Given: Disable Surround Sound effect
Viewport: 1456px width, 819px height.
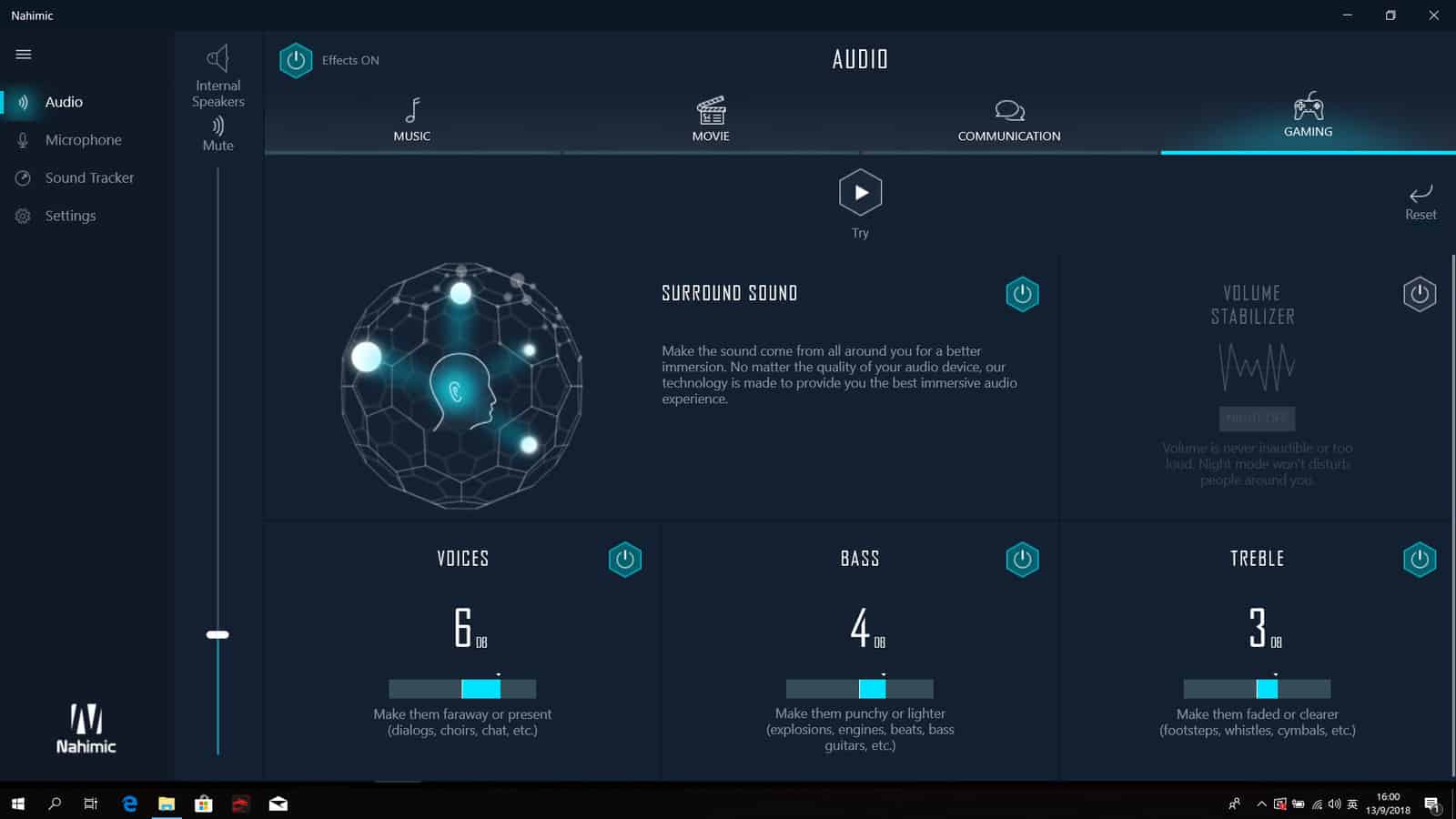Looking at the screenshot, I should click(x=1022, y=294).
